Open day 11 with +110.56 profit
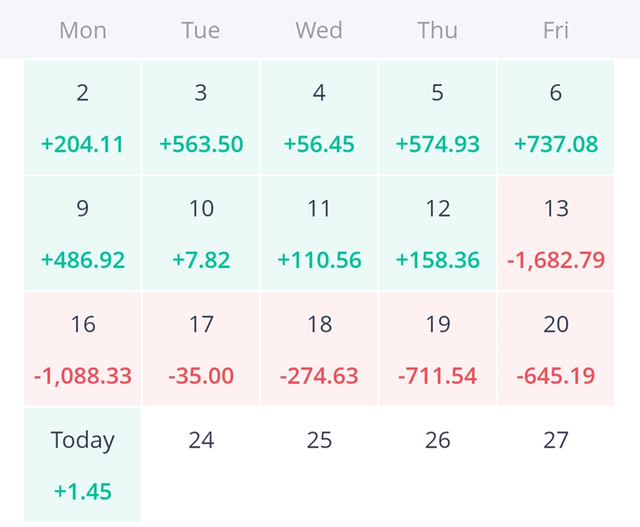The height and width of the screenshot is (527, 640). (x=319, y=234)
